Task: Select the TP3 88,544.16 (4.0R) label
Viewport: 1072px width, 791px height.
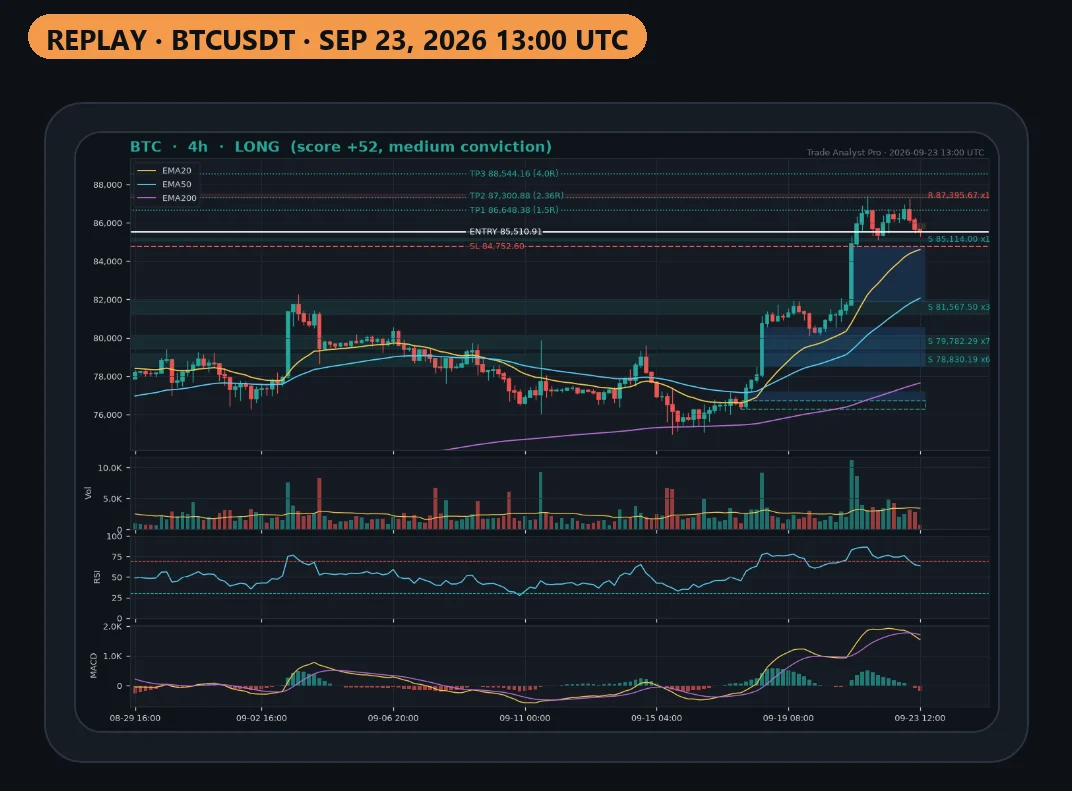Action: 513,174
